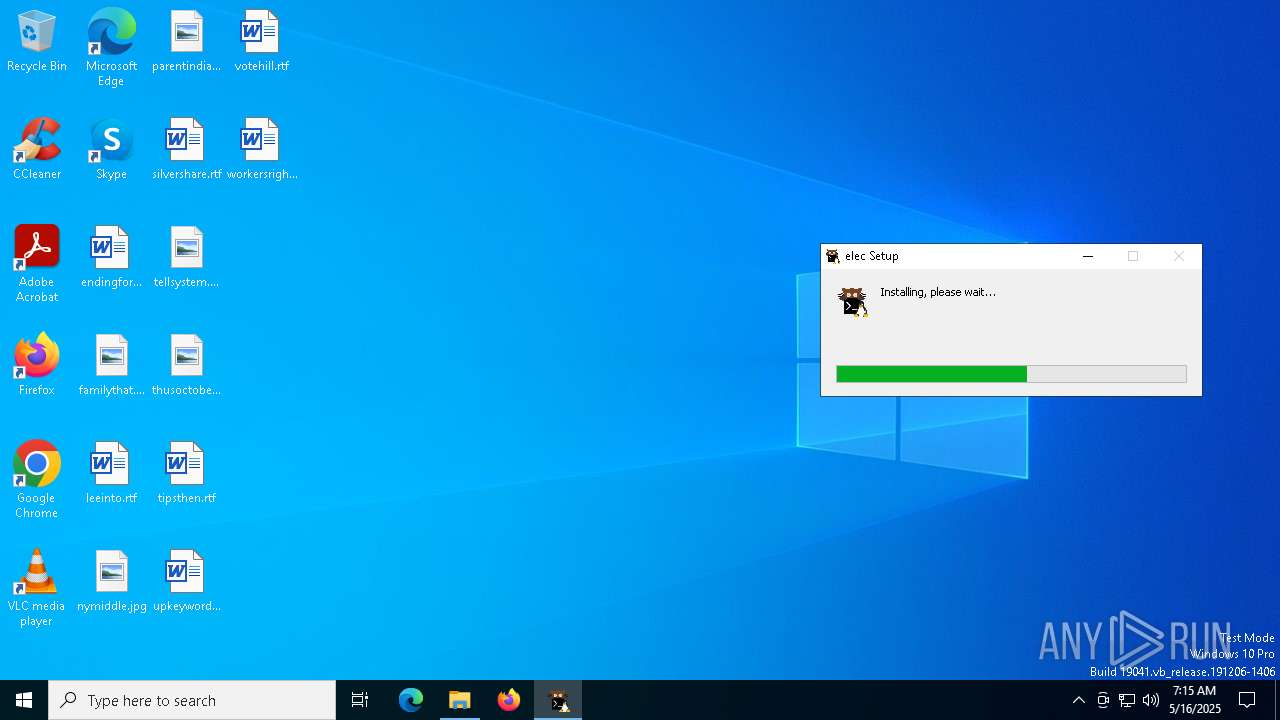Launch Firefox from the taskbar
This screenshot has width=1280, height=720.
pos(509,700)
